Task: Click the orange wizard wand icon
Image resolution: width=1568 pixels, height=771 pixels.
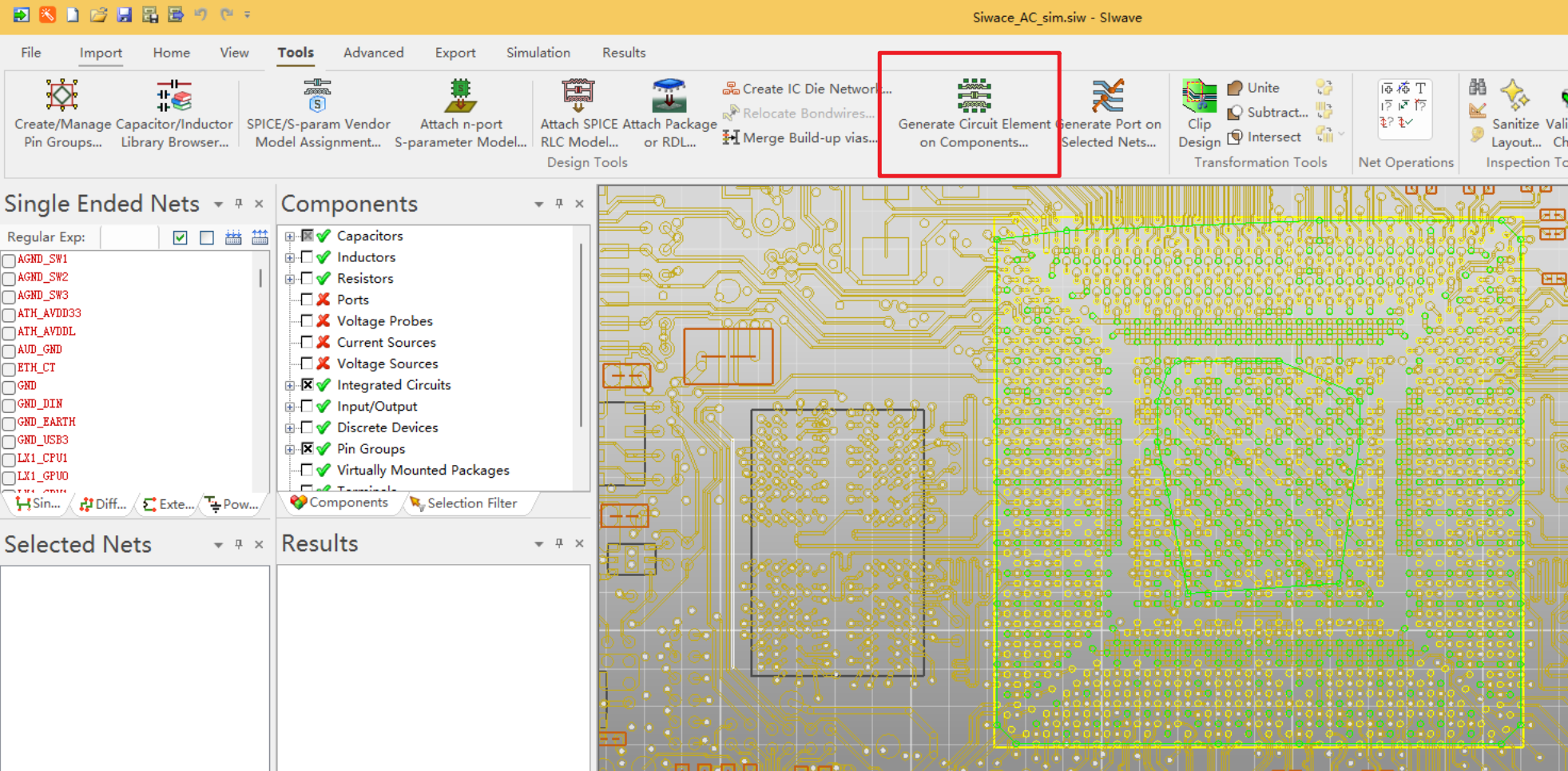Action: pyautogui.click(x=47, y=14)
